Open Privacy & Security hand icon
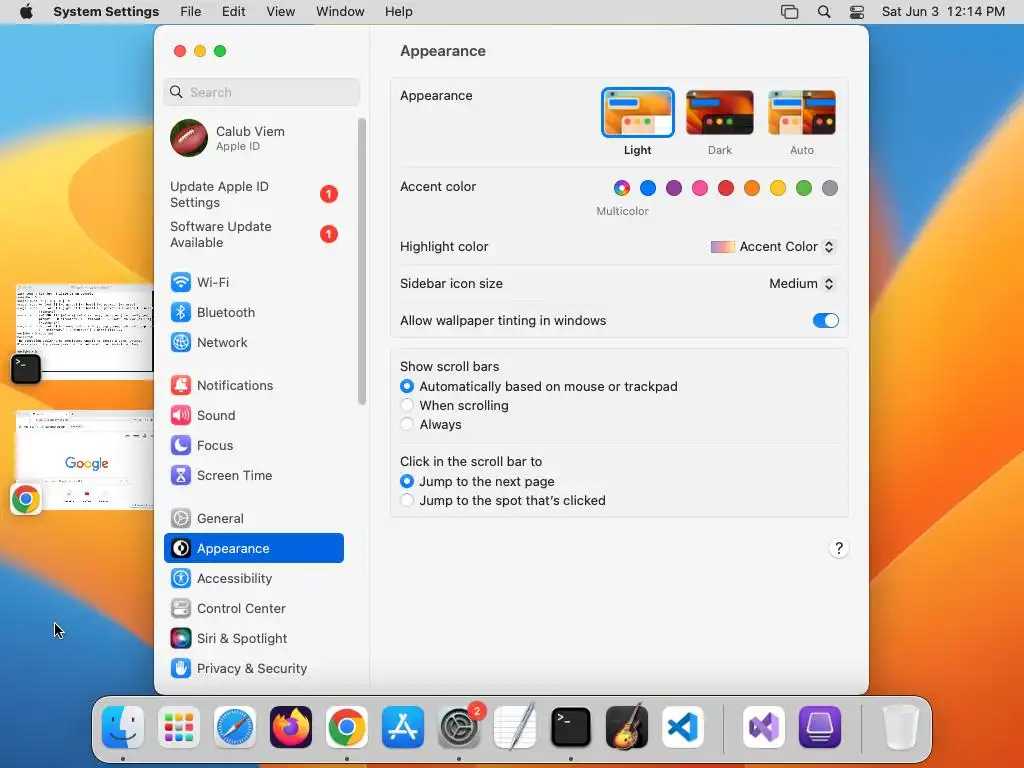1024x768 pixels. [x=180, y=669]
